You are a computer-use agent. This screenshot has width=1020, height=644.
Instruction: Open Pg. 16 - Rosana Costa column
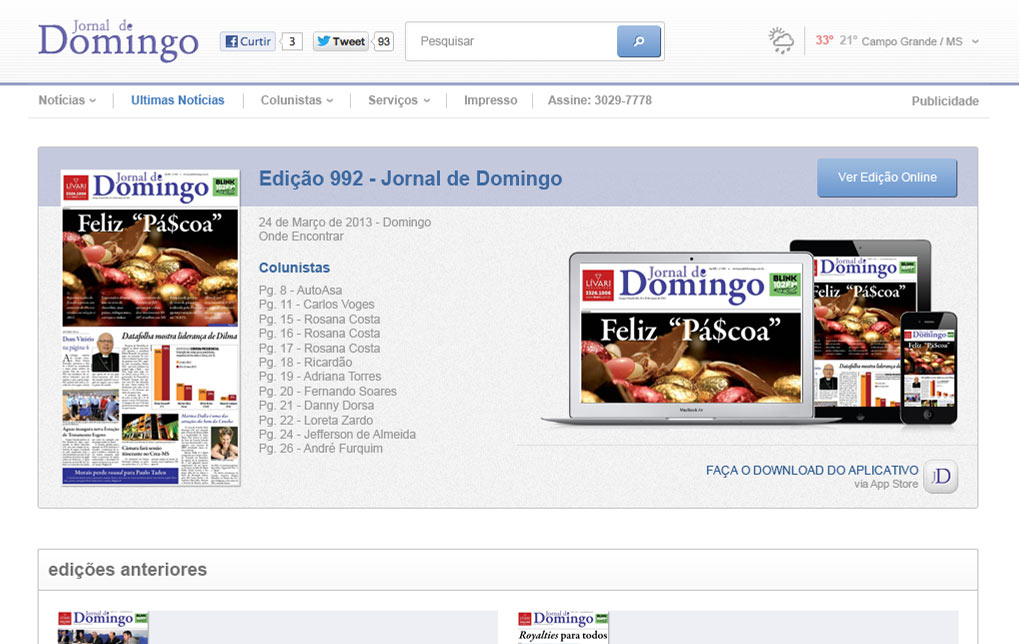(x=319, y=334)
